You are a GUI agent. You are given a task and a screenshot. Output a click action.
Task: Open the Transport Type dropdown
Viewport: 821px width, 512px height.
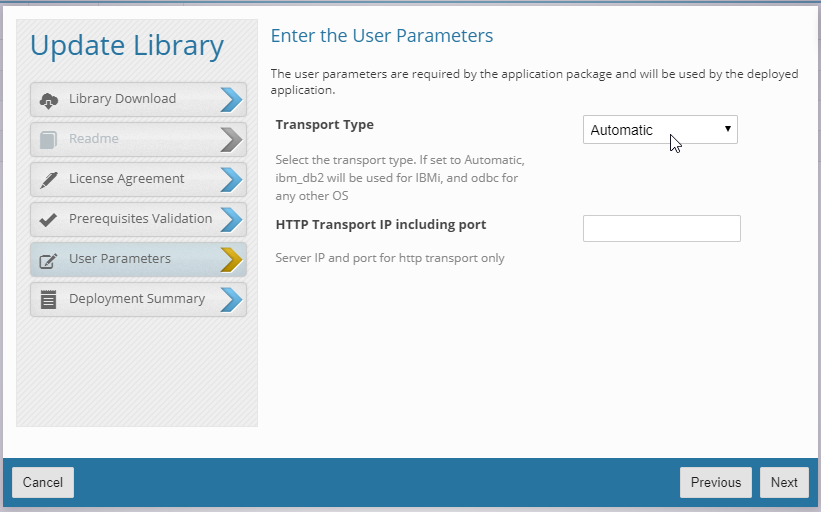(x=659, y=130)
